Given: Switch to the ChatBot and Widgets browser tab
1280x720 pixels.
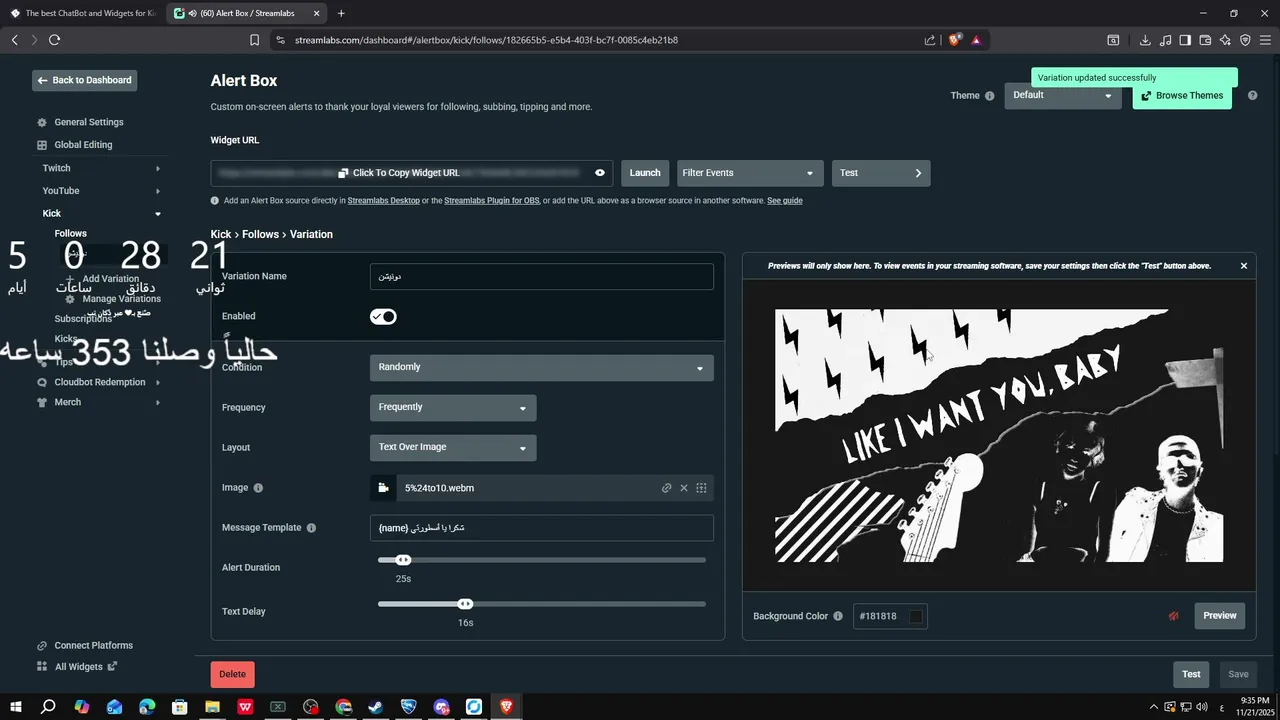Looking at the screenshot, I should click(x=83, y=13).
